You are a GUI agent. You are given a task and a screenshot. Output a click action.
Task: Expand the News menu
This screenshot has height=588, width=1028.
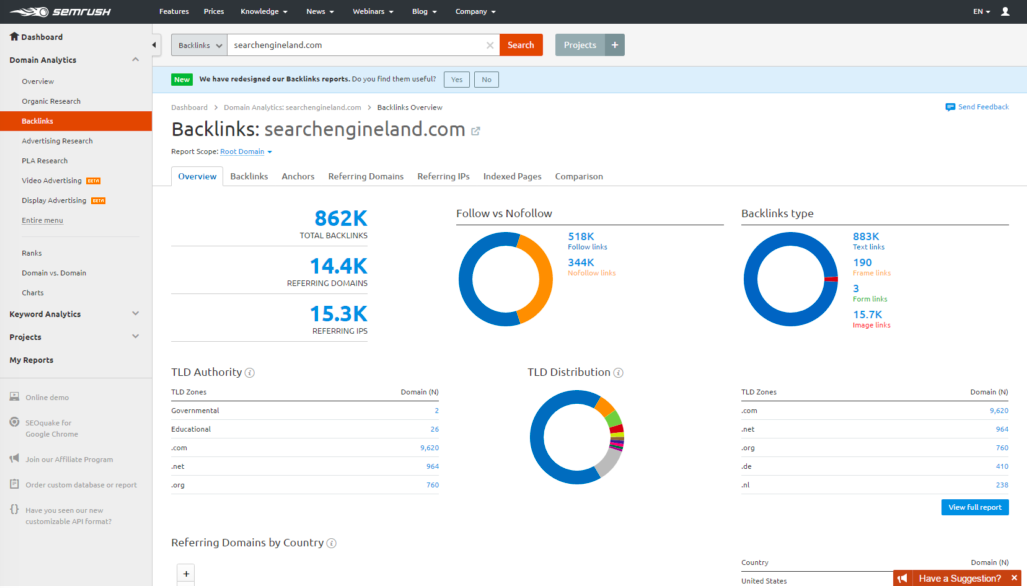click(x=320, y=12)
